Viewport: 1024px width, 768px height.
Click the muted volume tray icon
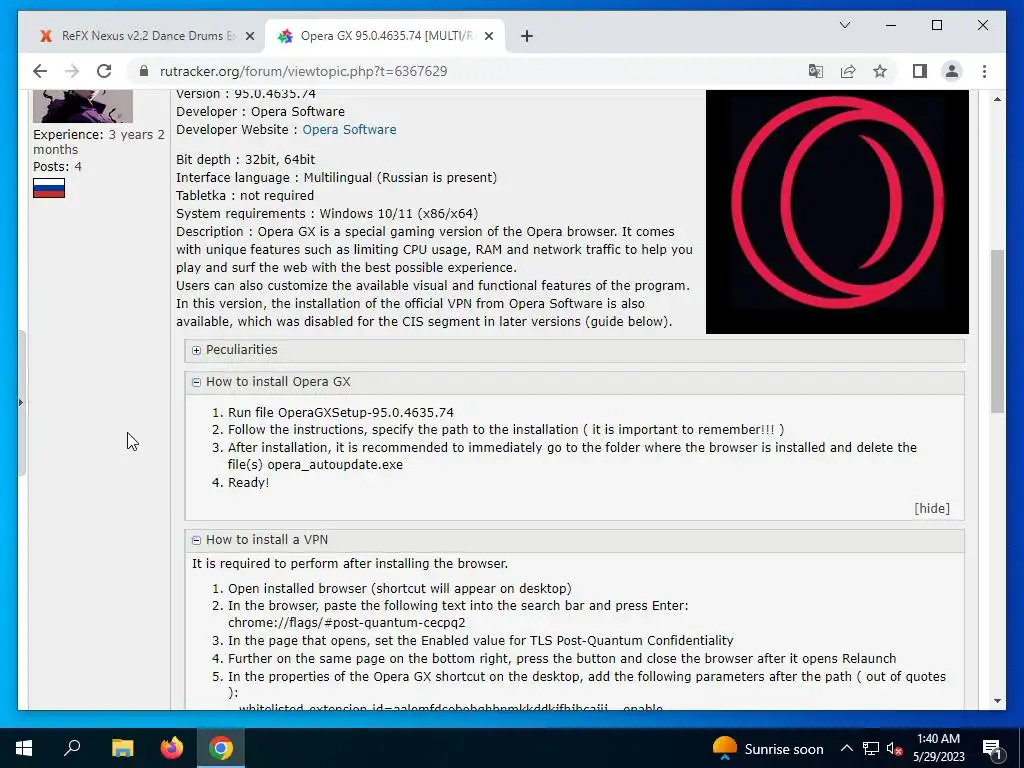pyautogui.click(x=895, y=748)
